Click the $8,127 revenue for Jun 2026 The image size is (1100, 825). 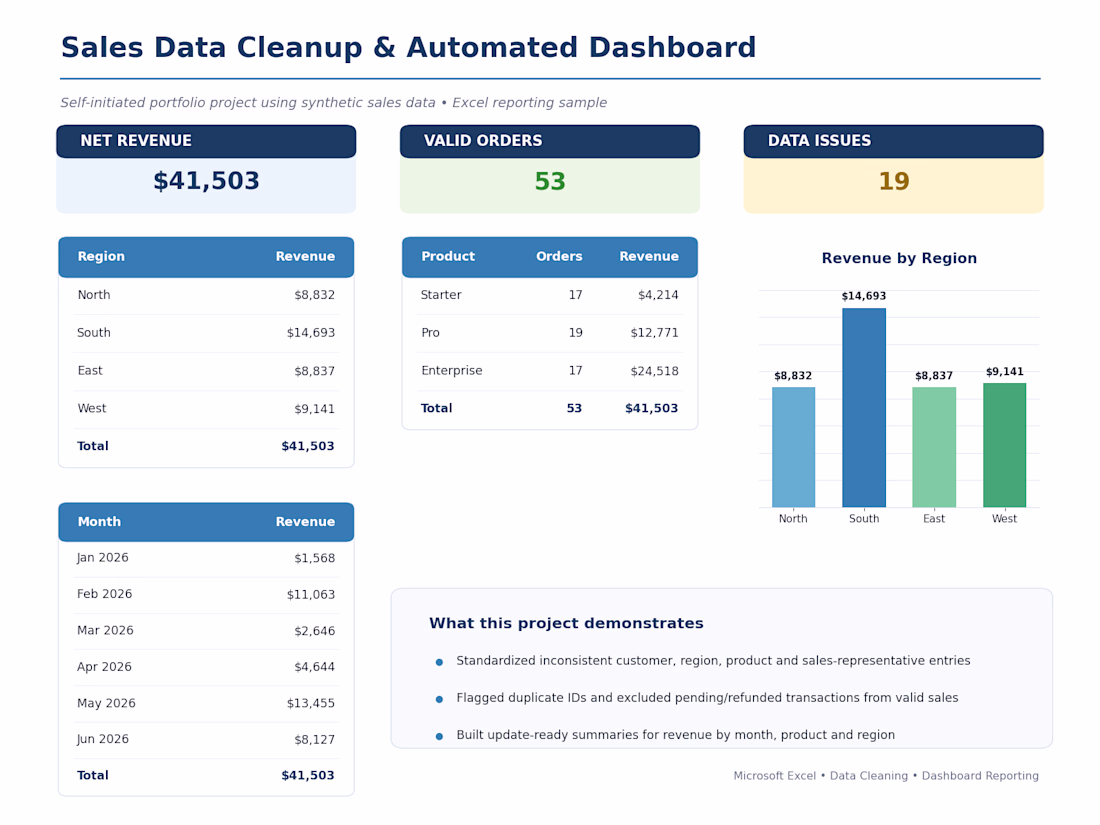coord(314,739)
